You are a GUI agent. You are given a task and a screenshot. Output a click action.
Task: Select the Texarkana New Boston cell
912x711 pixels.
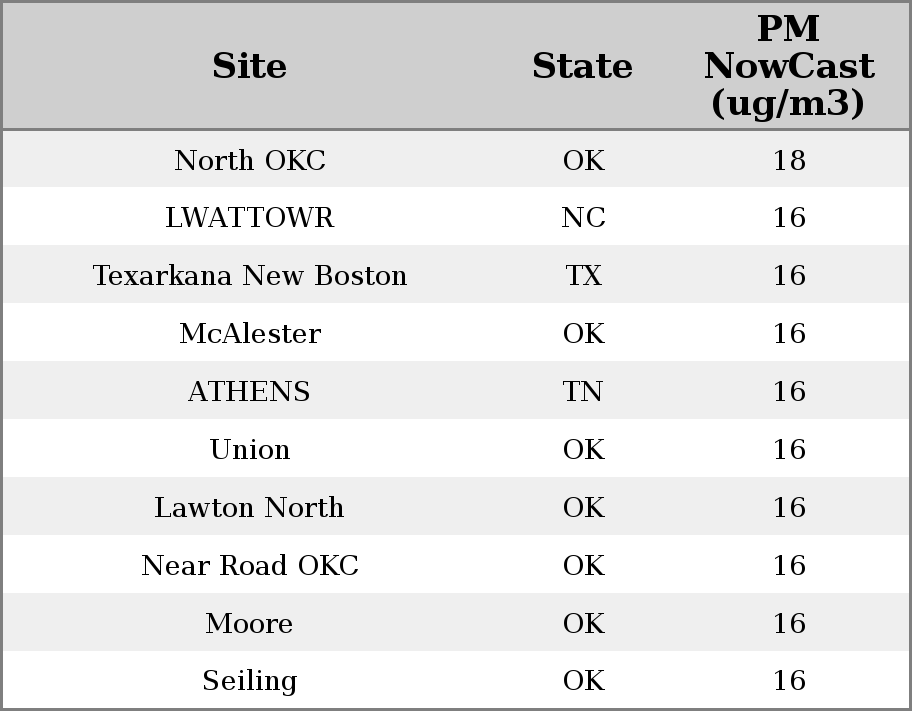pyautogui.click(x=250, y=275)
